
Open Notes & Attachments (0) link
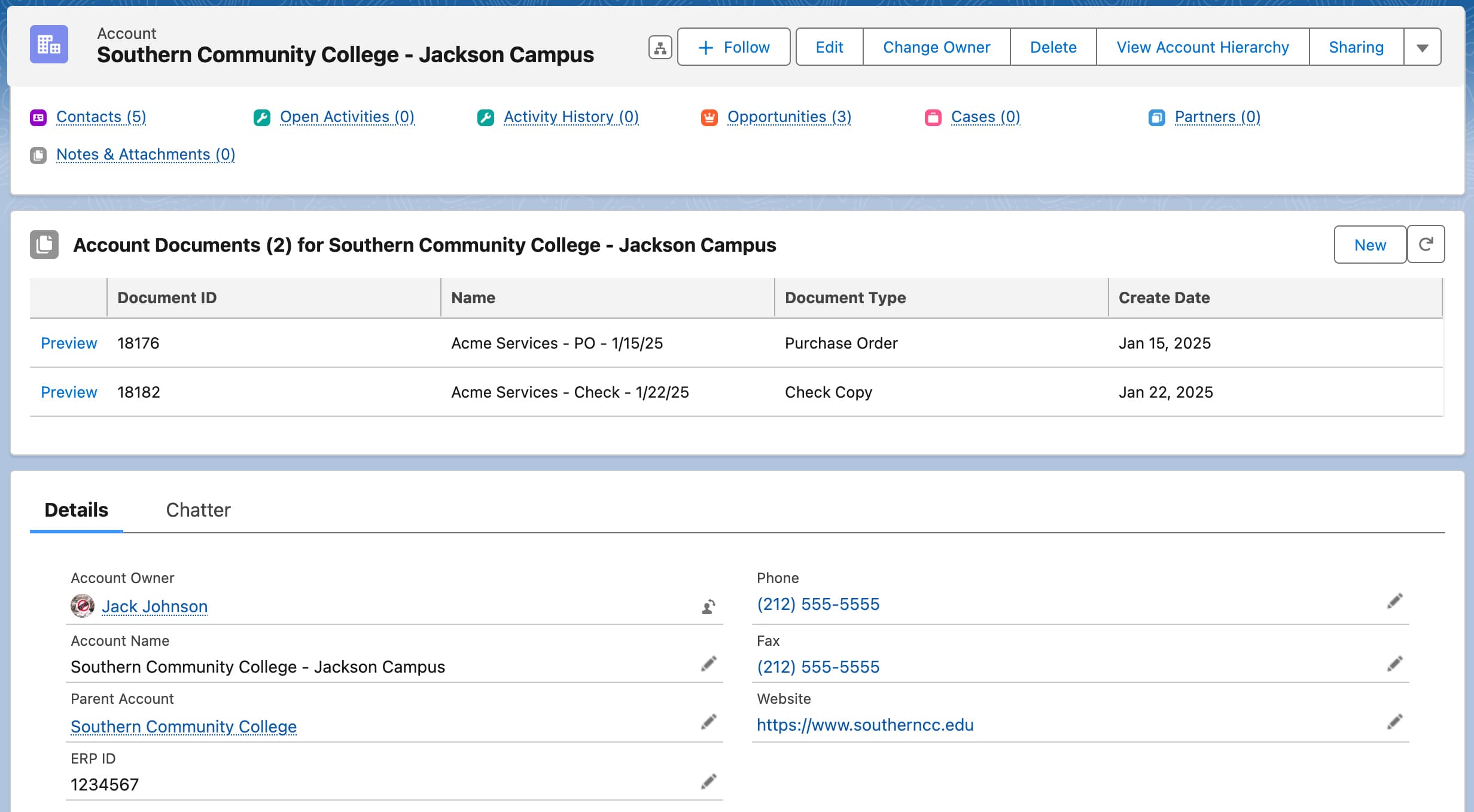(145, 154)
